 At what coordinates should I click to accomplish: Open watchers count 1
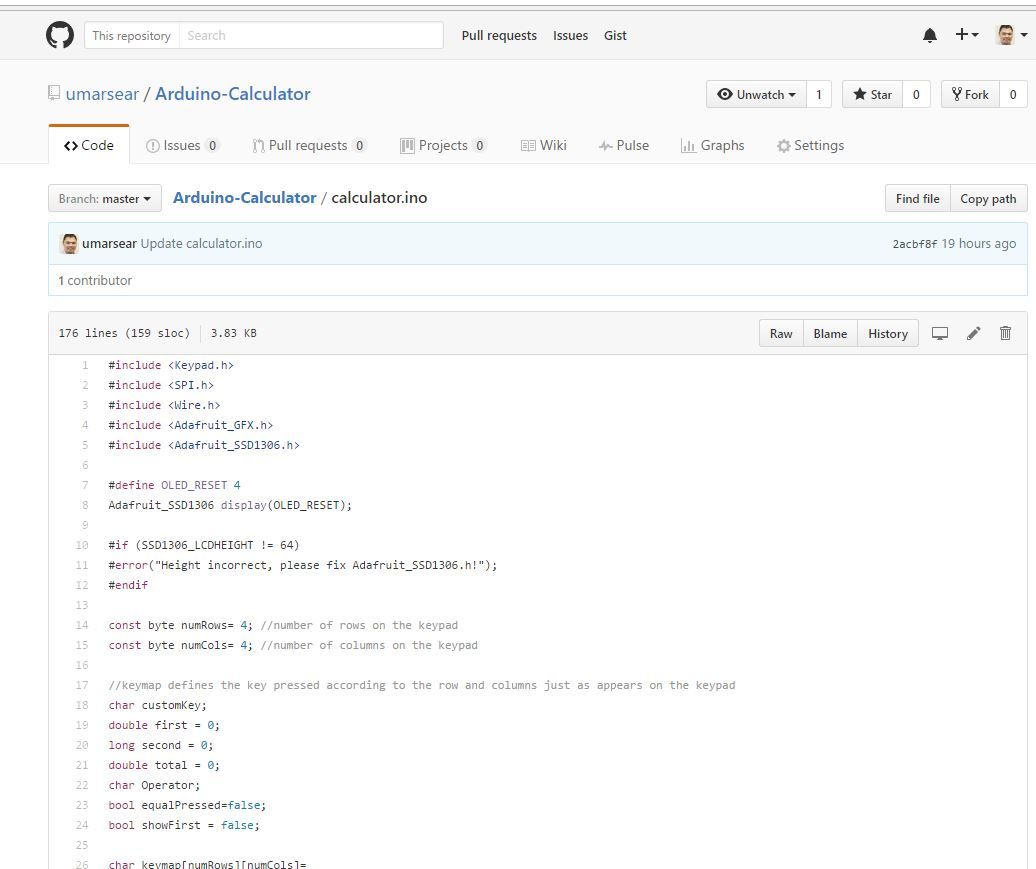coord(819,94)
